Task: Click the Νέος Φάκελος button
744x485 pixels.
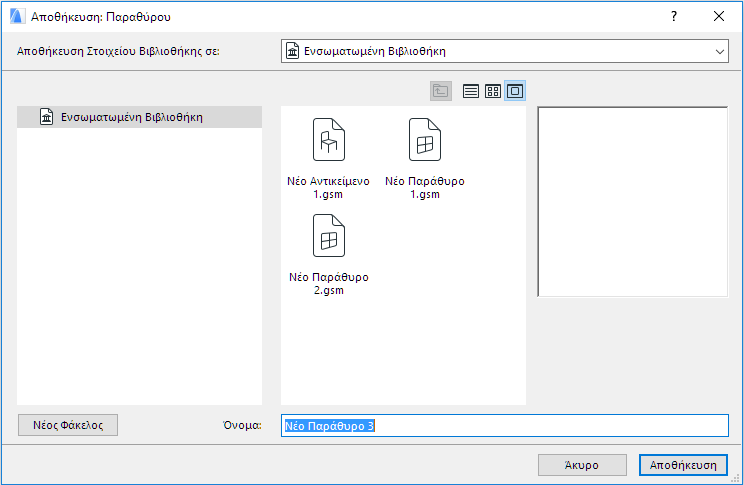Action: [x=68, y=425]
